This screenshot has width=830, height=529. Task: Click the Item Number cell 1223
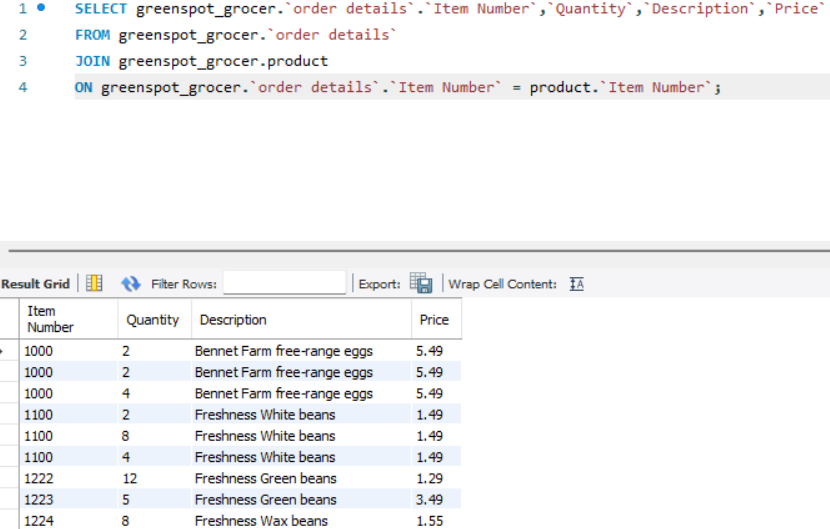68,499
